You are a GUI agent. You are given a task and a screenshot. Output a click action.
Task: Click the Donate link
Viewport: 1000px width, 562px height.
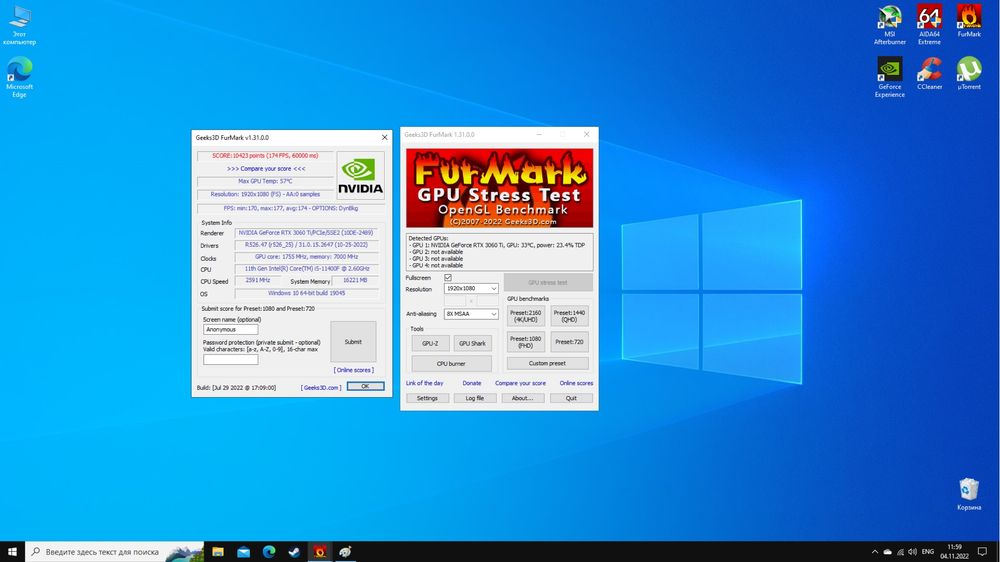tap(472, 383)
